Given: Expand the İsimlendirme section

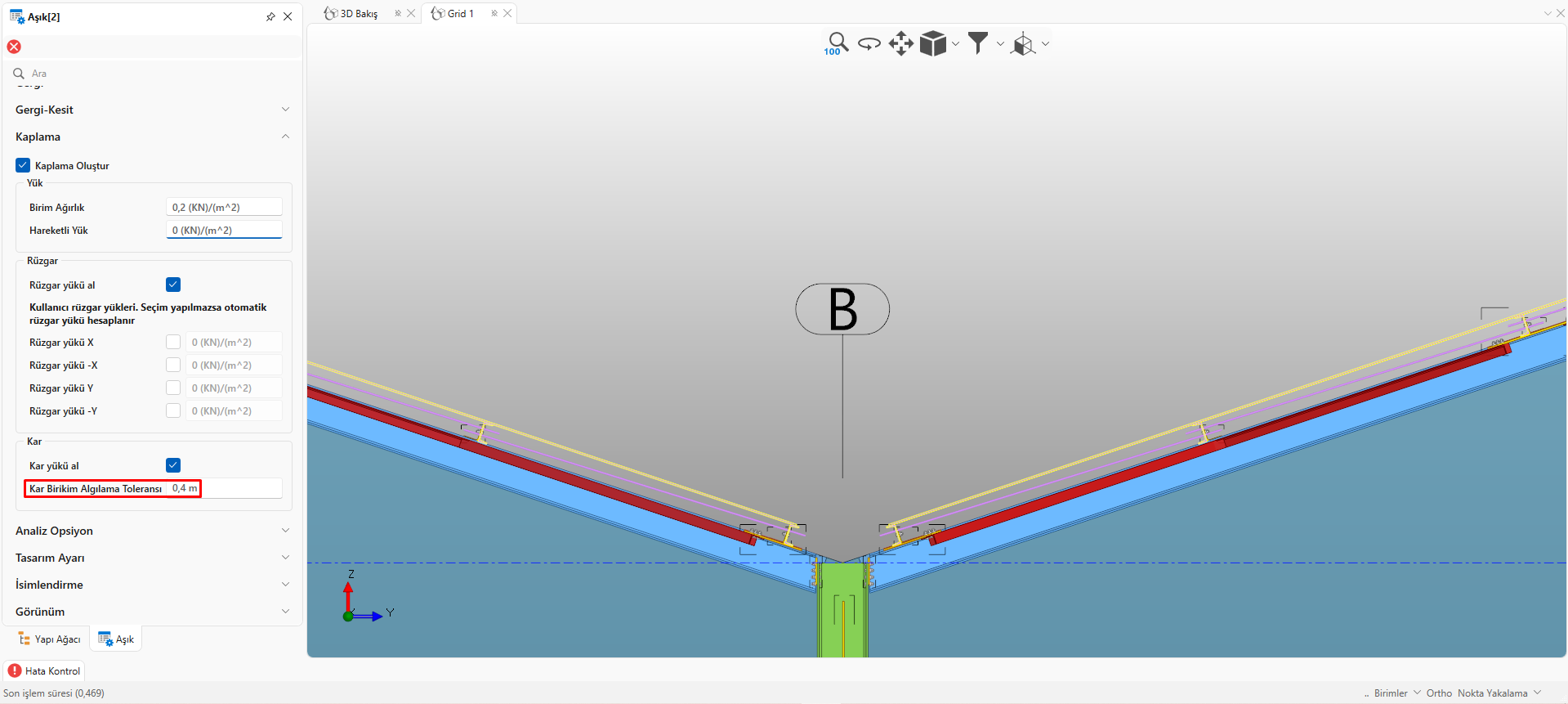Looking at the screenshot, I should point(152,585).
